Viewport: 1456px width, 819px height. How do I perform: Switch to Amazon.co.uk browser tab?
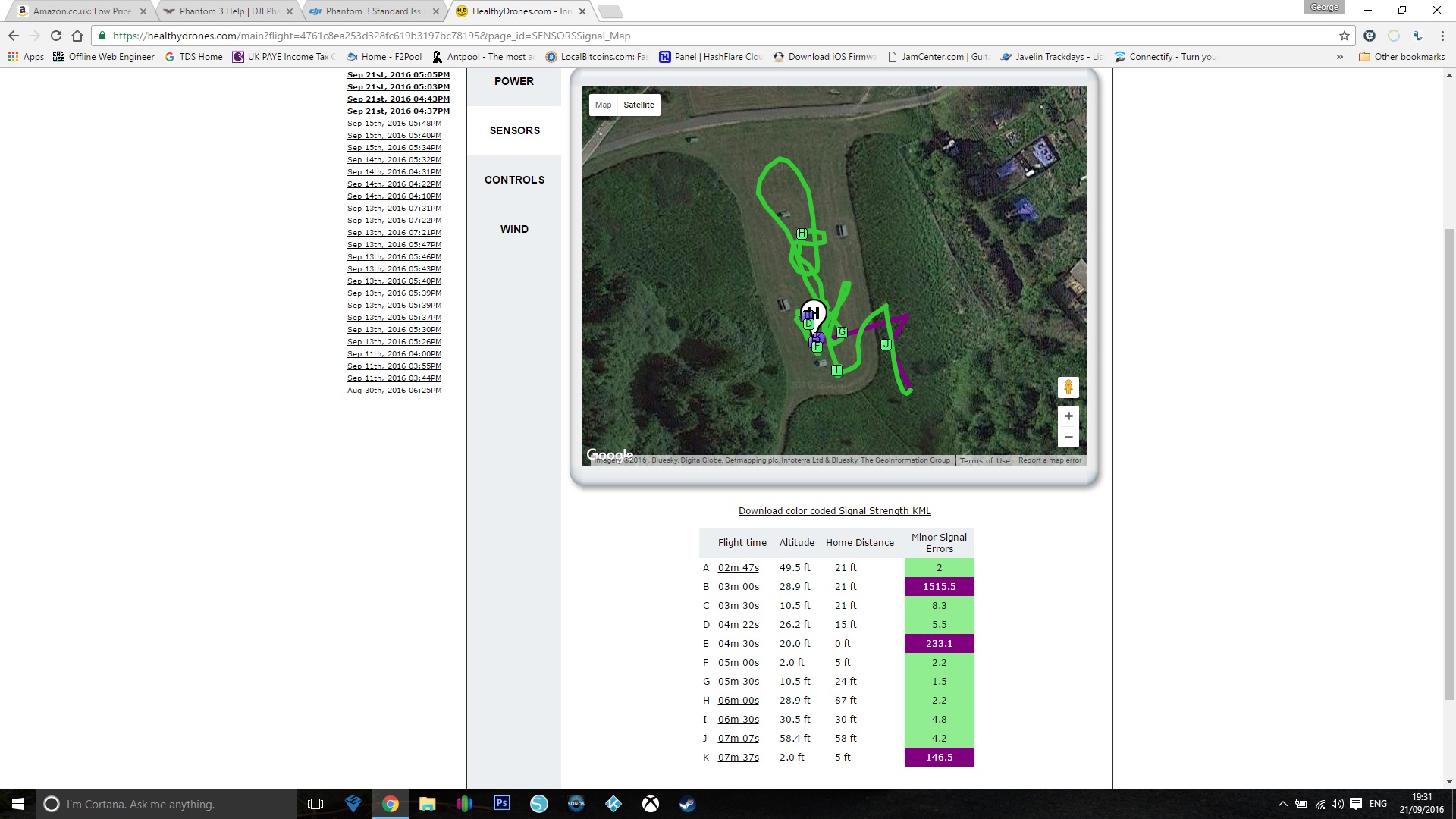pos(80,11)
